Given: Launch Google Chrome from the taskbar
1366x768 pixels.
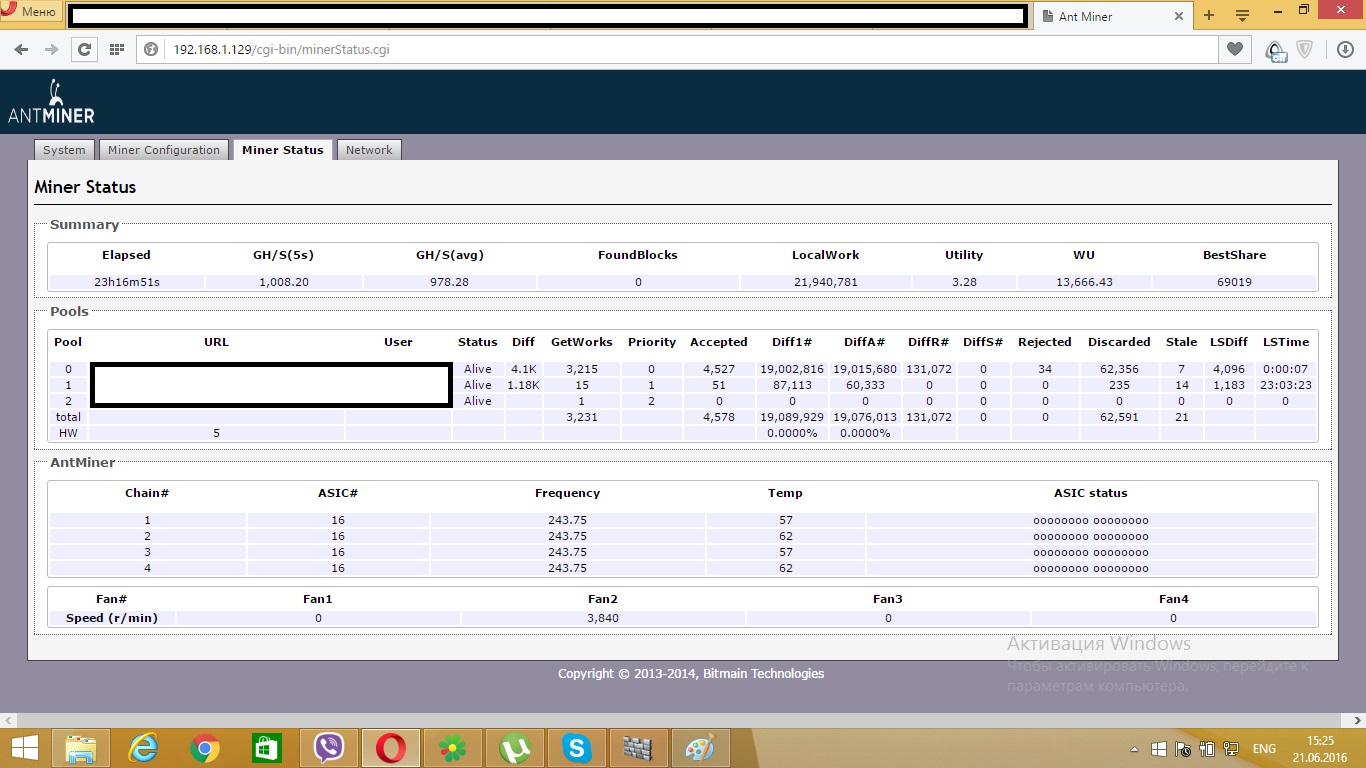Looking at the screenshot, I should click(205, 747).
